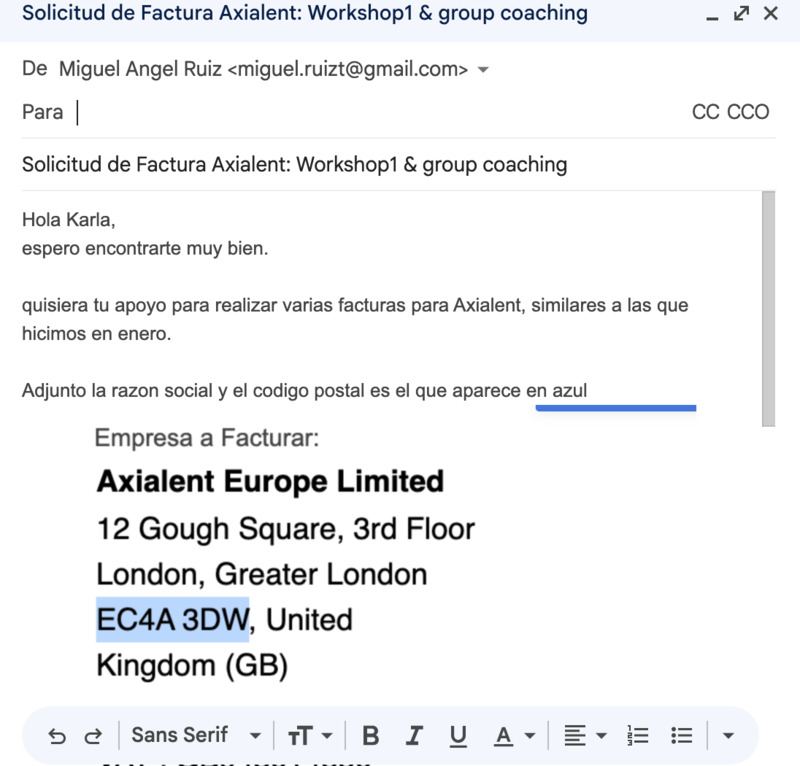Close the compose draft window
800x766 pixels.
pyautogui.click(x=770, y=14)
